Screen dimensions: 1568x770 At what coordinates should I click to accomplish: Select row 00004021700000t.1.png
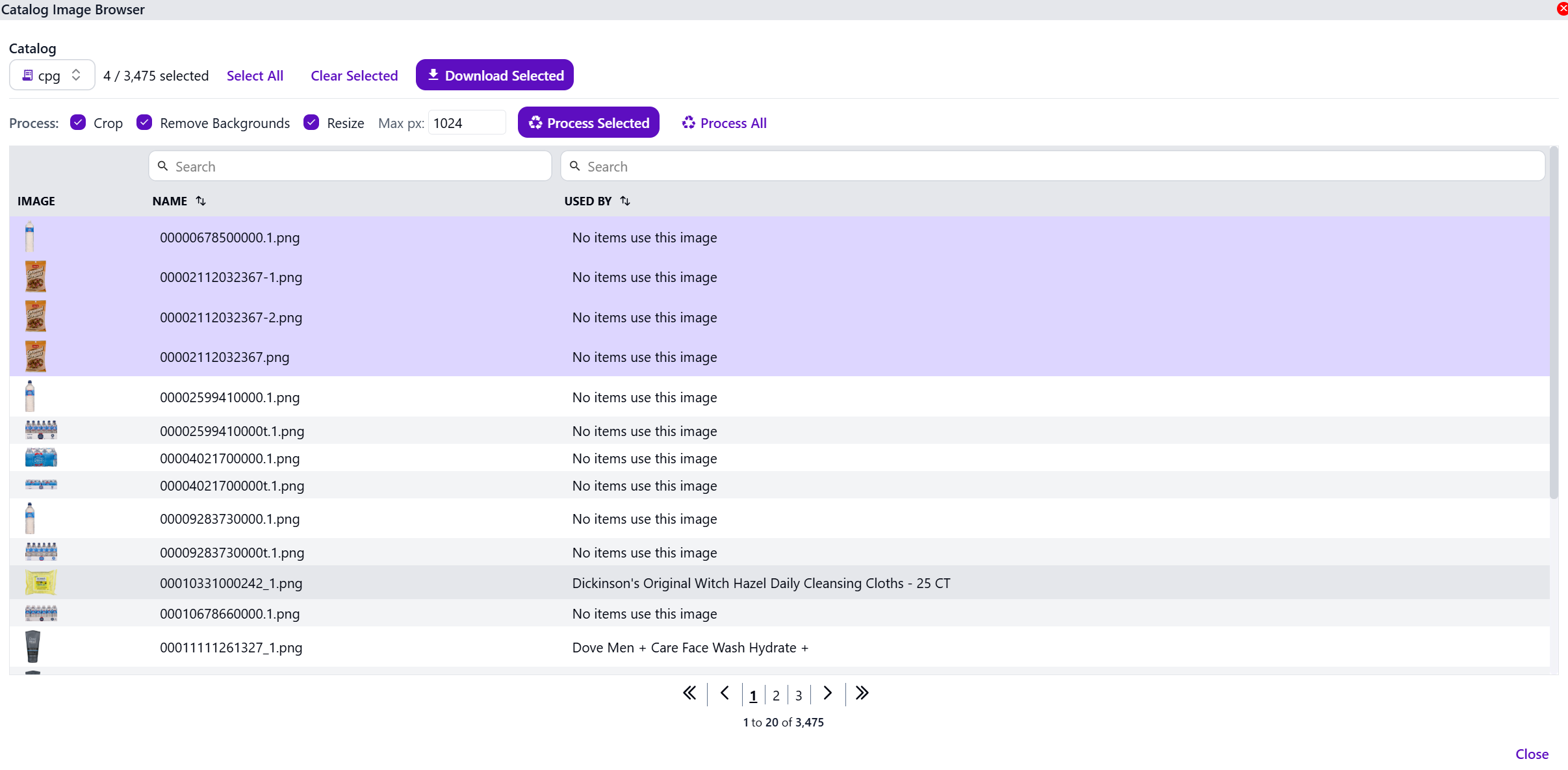click(779, 485)
